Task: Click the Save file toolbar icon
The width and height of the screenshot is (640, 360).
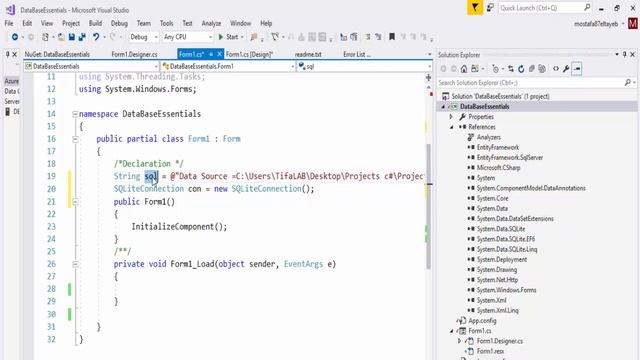Action: (71, 37)
